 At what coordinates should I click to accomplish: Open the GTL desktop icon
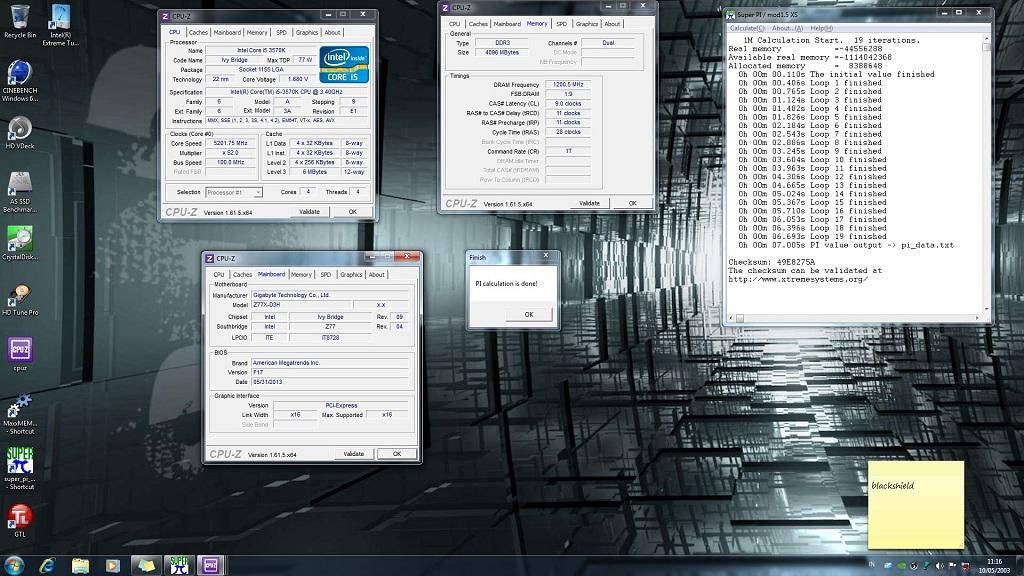(20, 520)
